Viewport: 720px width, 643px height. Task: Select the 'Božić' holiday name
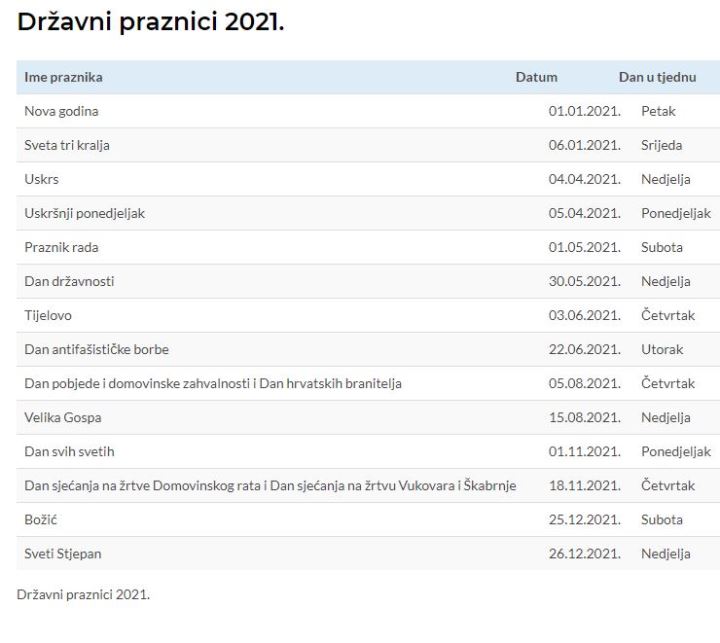(41, 519)
